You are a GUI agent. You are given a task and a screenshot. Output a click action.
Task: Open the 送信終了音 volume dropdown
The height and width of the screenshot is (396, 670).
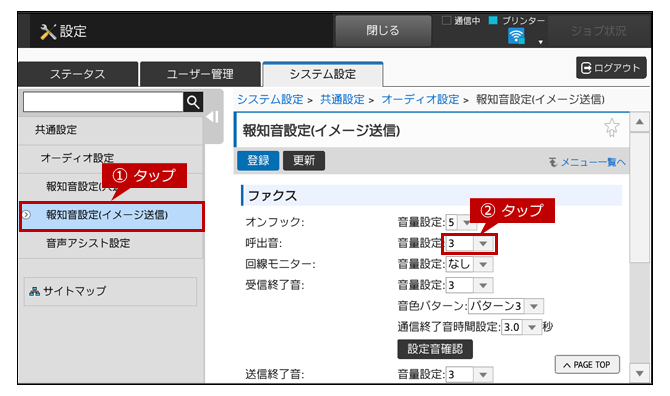[x=469, y=375]
